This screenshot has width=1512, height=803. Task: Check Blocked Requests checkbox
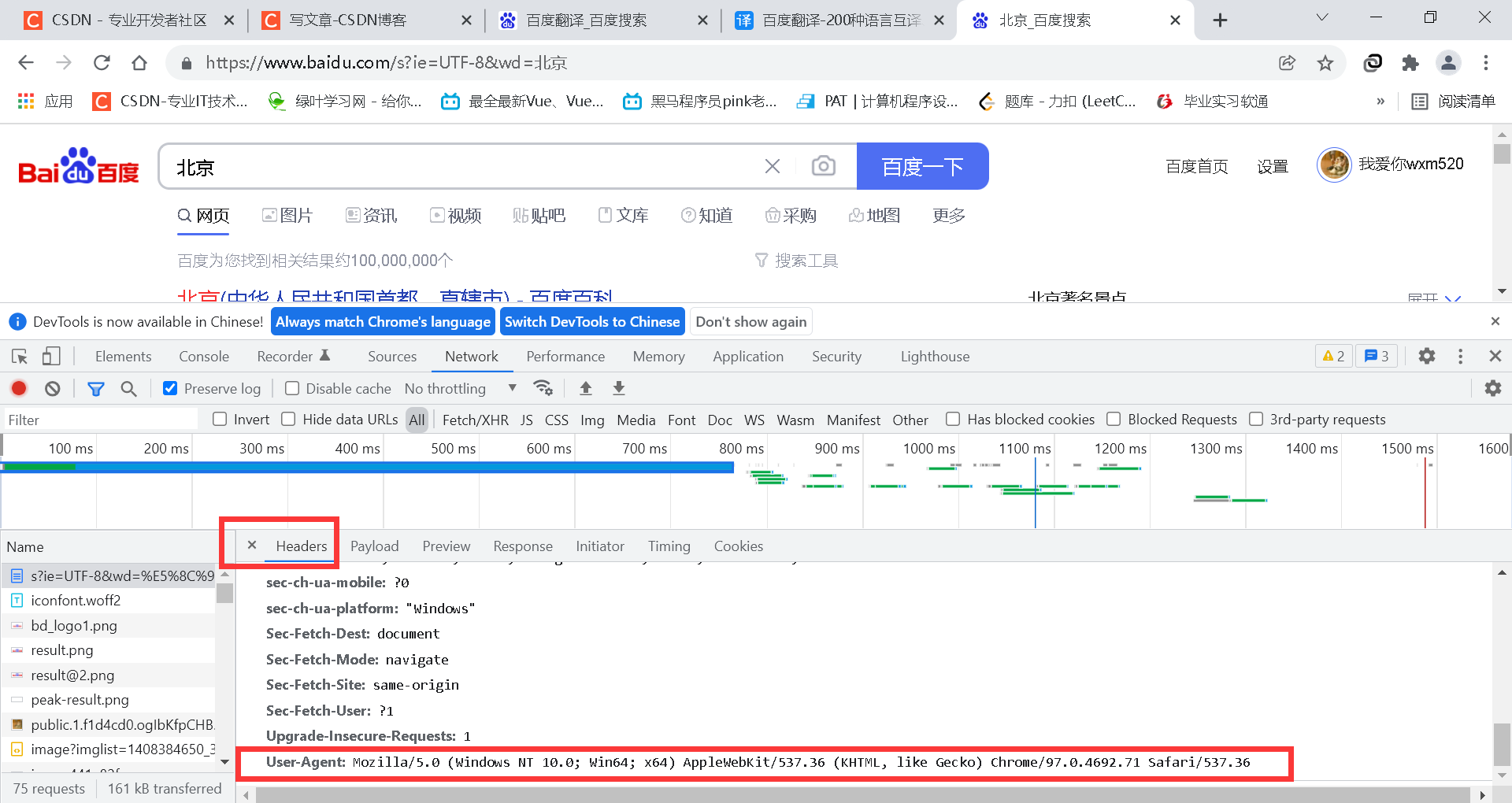(1114, 419)
